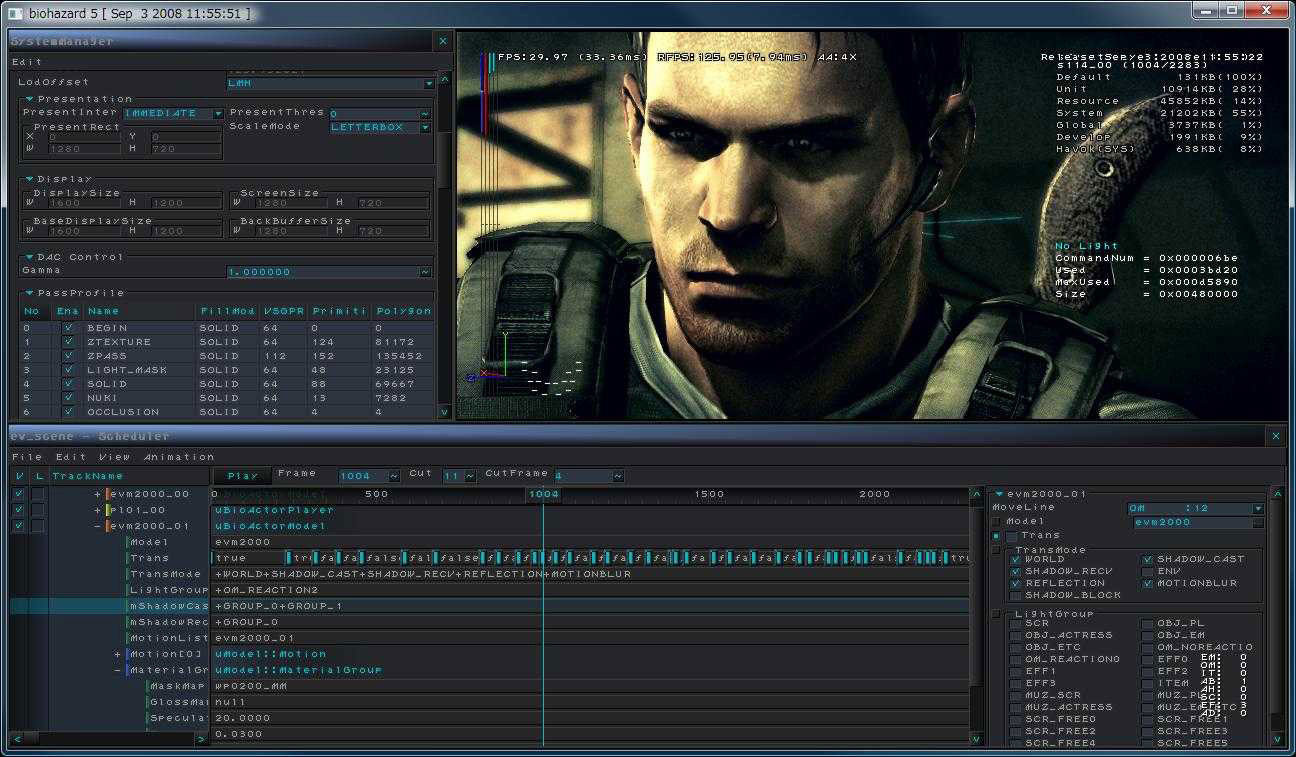Open the MoveLine dropdown
The width and height of the screenshot is (1296, 757).
(1257, 509)
